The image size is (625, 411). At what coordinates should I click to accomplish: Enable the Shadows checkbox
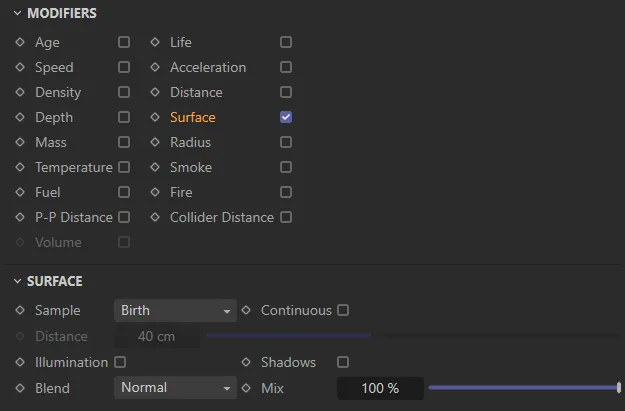343,362
